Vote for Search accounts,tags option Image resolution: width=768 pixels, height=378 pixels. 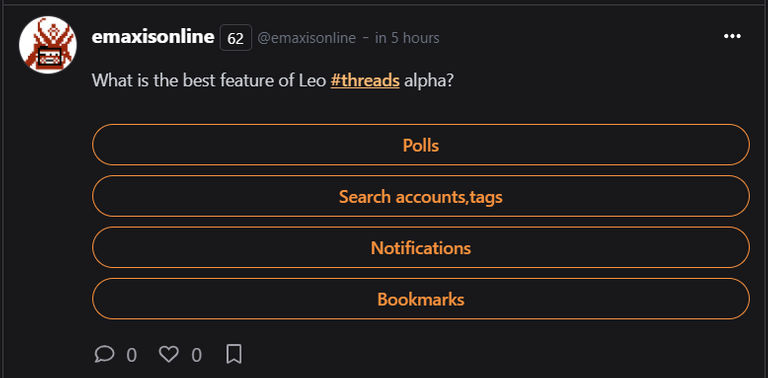[421, 196]
